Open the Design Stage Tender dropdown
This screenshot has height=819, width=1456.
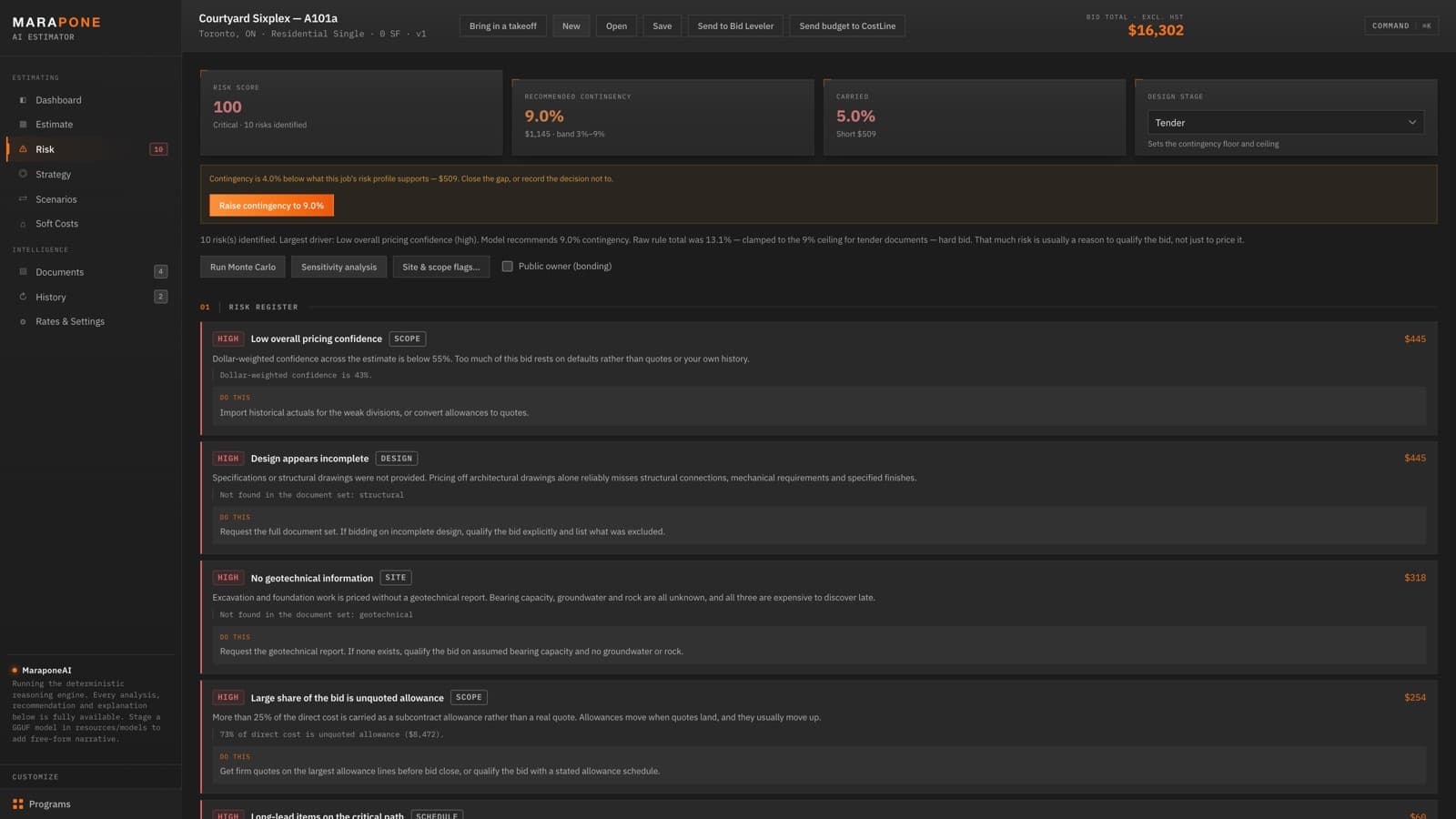tap(1285, 123)
